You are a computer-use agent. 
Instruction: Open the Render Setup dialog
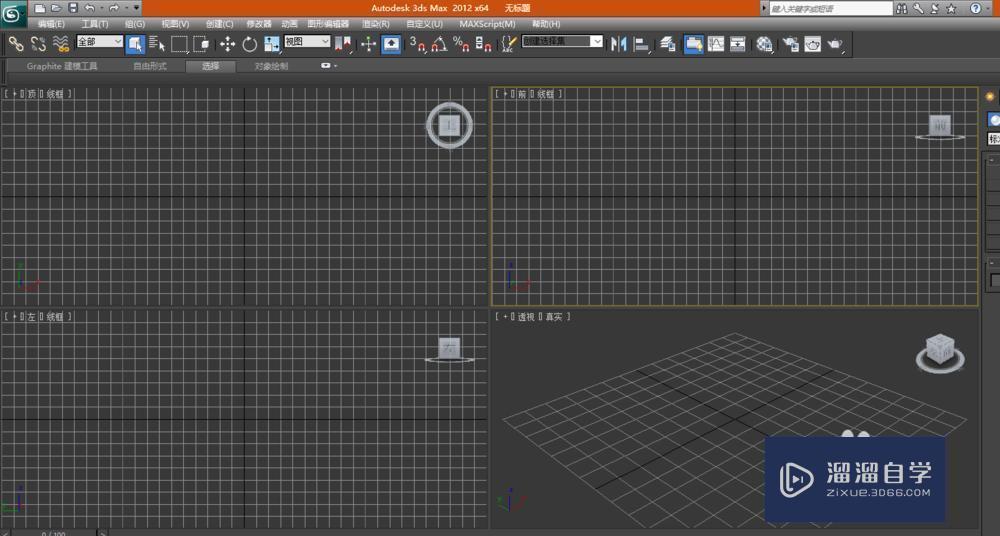(790, 44)
